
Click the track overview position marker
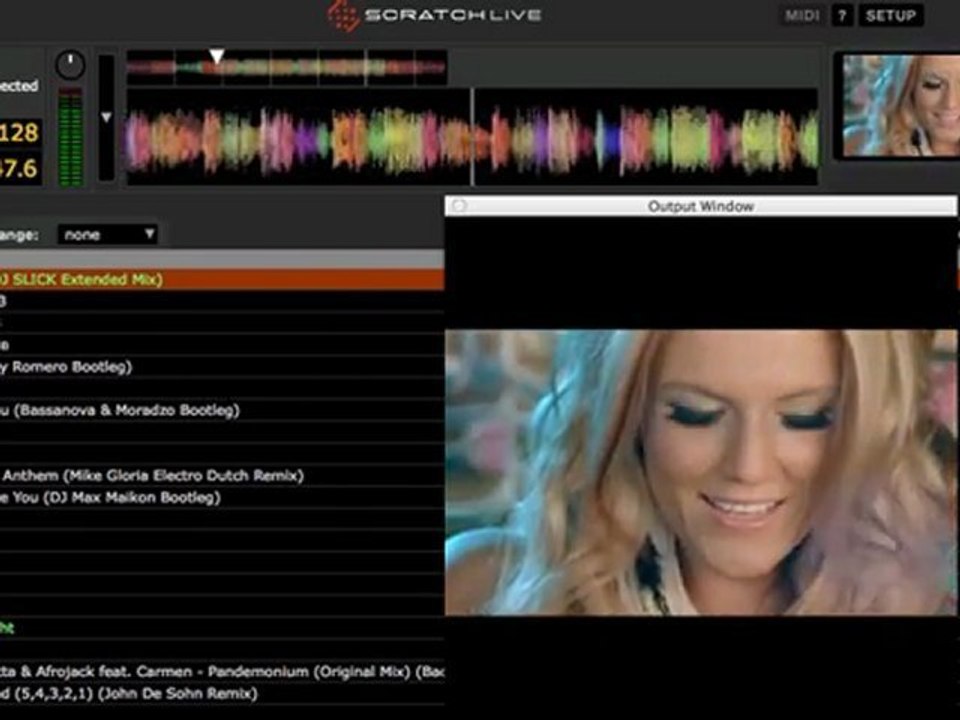pyautogui.click(x=217, y=56)
